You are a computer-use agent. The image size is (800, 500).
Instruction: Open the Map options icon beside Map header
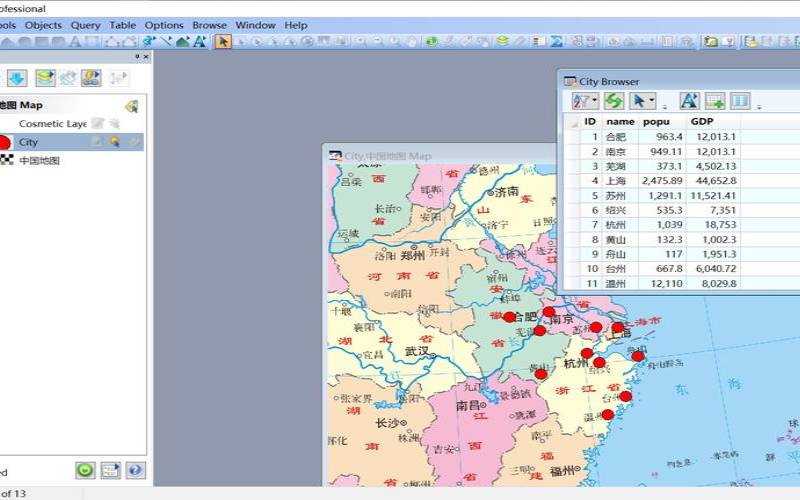130,106
